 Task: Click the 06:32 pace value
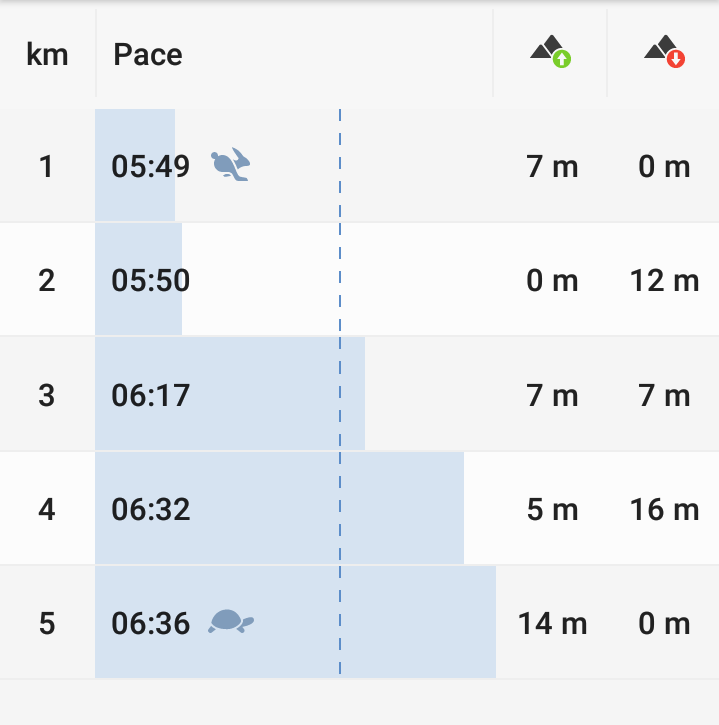tap(151, 510)
